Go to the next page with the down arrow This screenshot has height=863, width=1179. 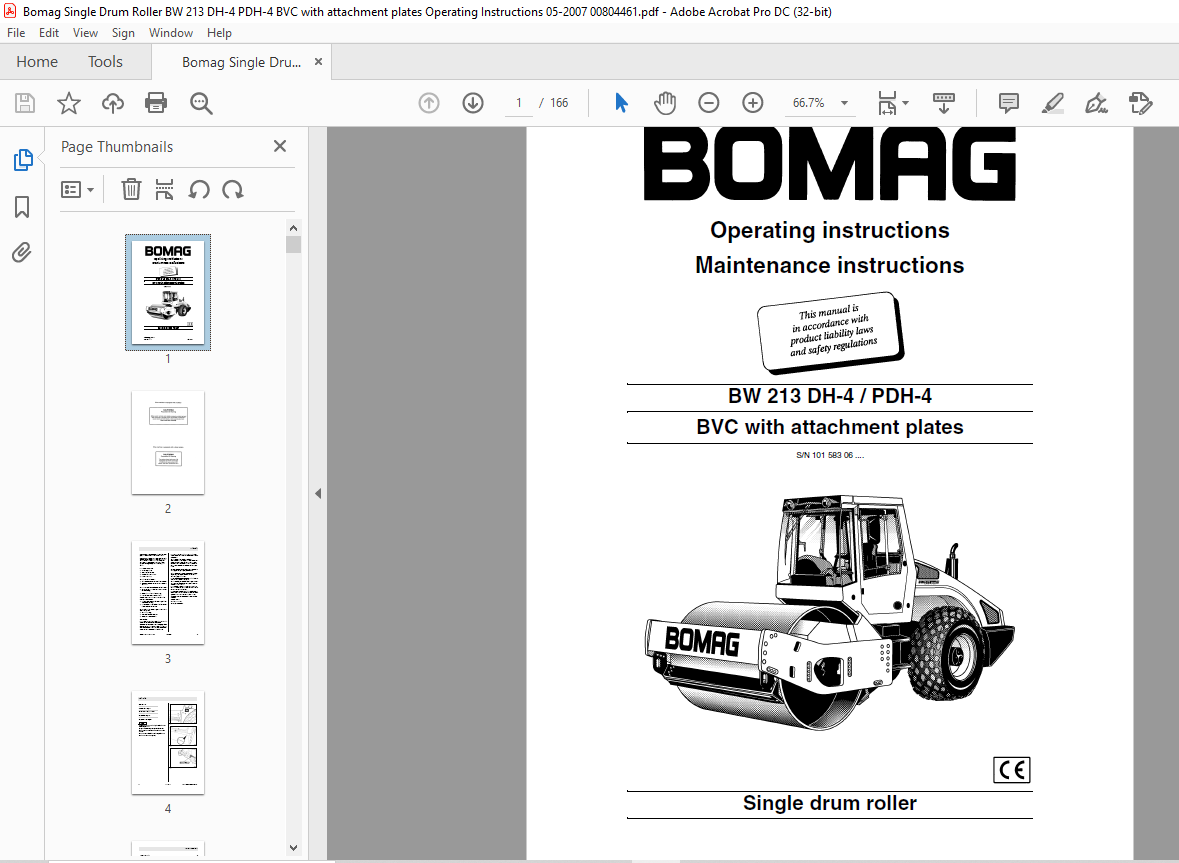(x=473, y=103)
